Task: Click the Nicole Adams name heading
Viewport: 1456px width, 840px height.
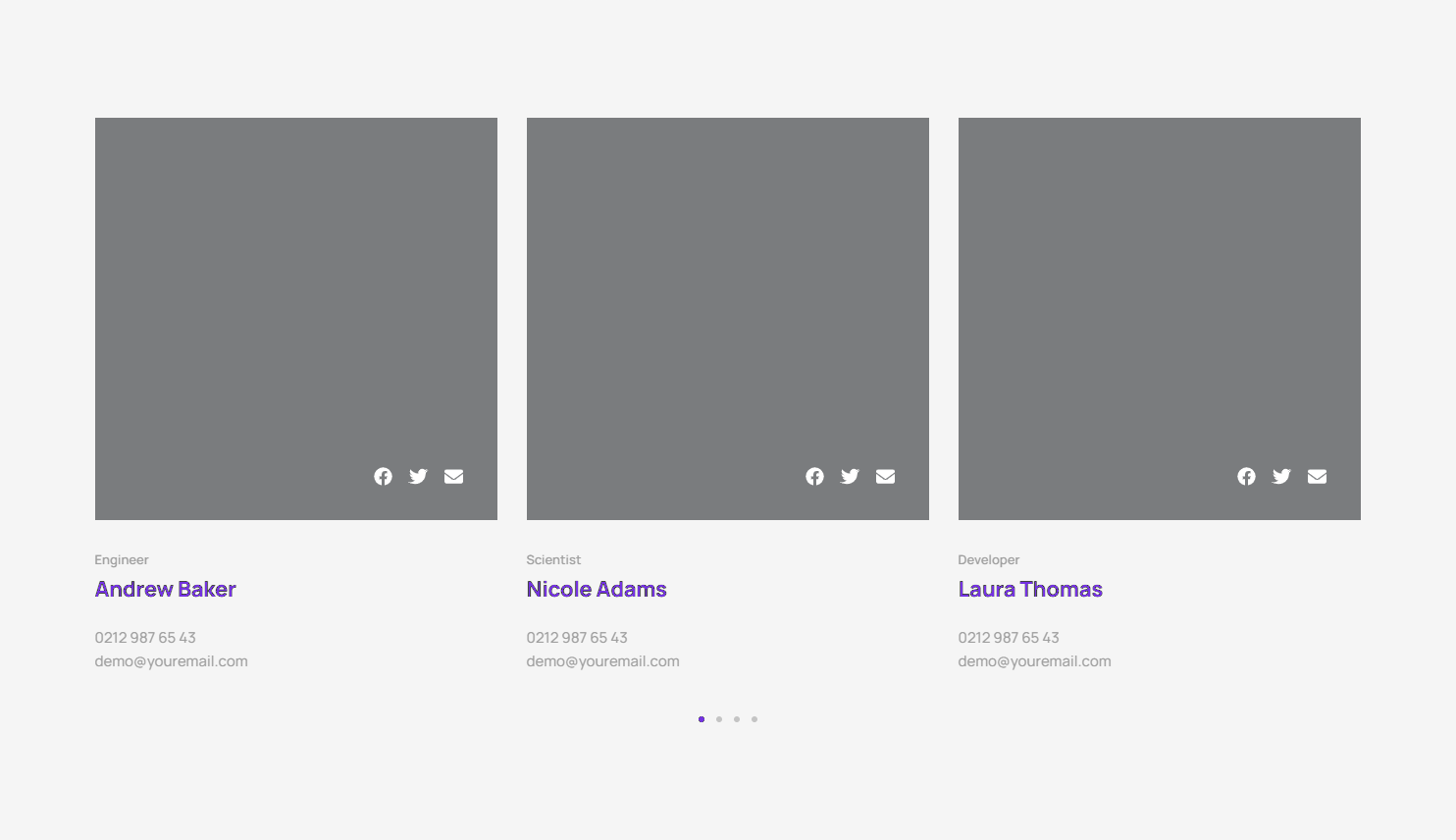Action: click(597, 589)
